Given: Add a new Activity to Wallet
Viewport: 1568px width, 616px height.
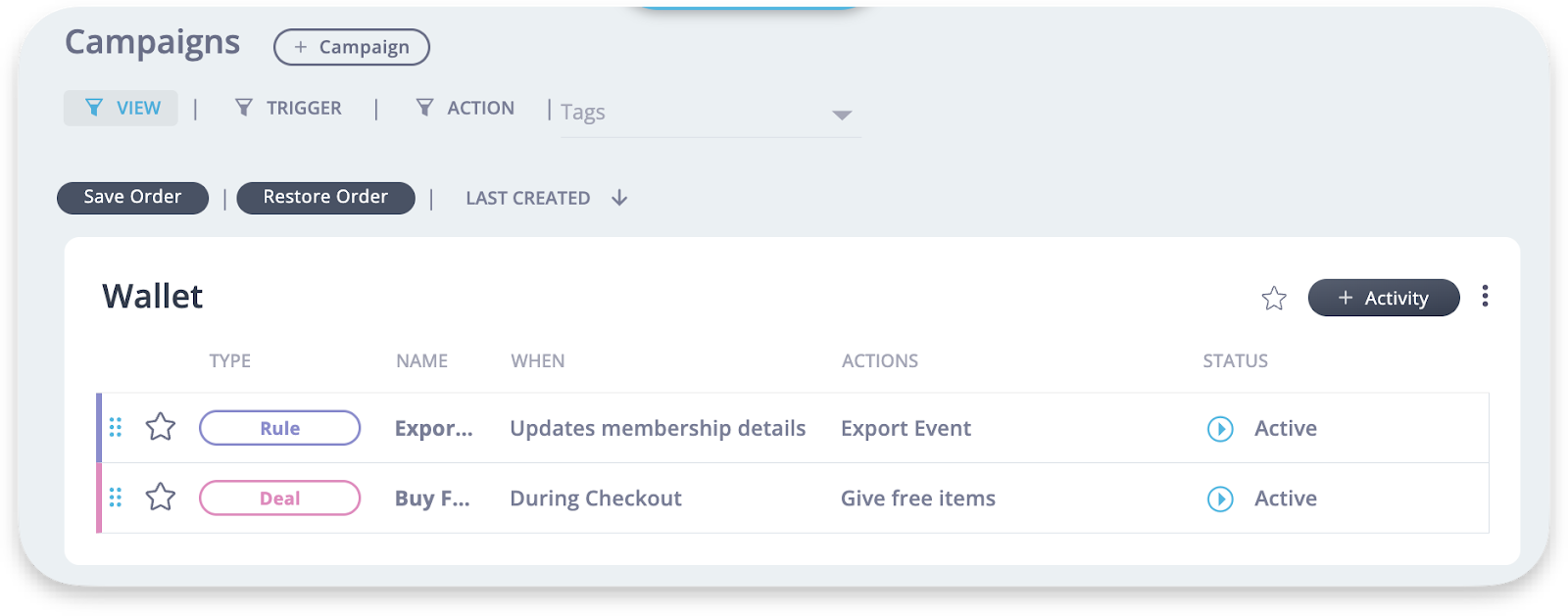Looking at the screenshot, I should pos(1383,298).
